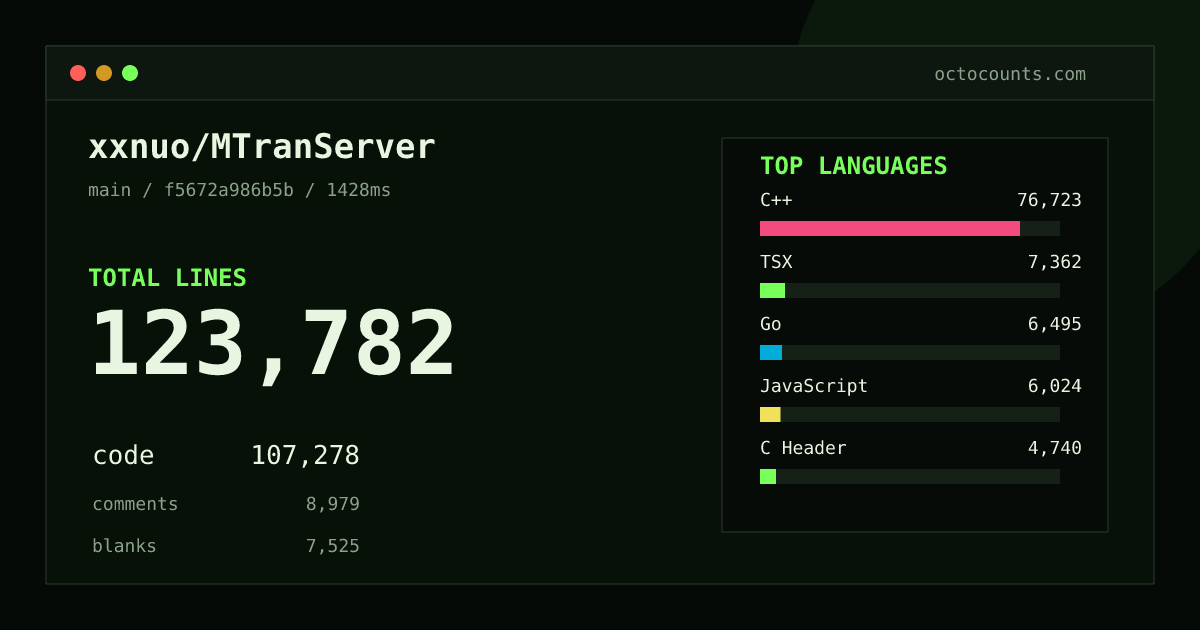This screenshot has height=630, width=1200.
Task: Click the yellow minimize window dot
Action: (104, 73)
